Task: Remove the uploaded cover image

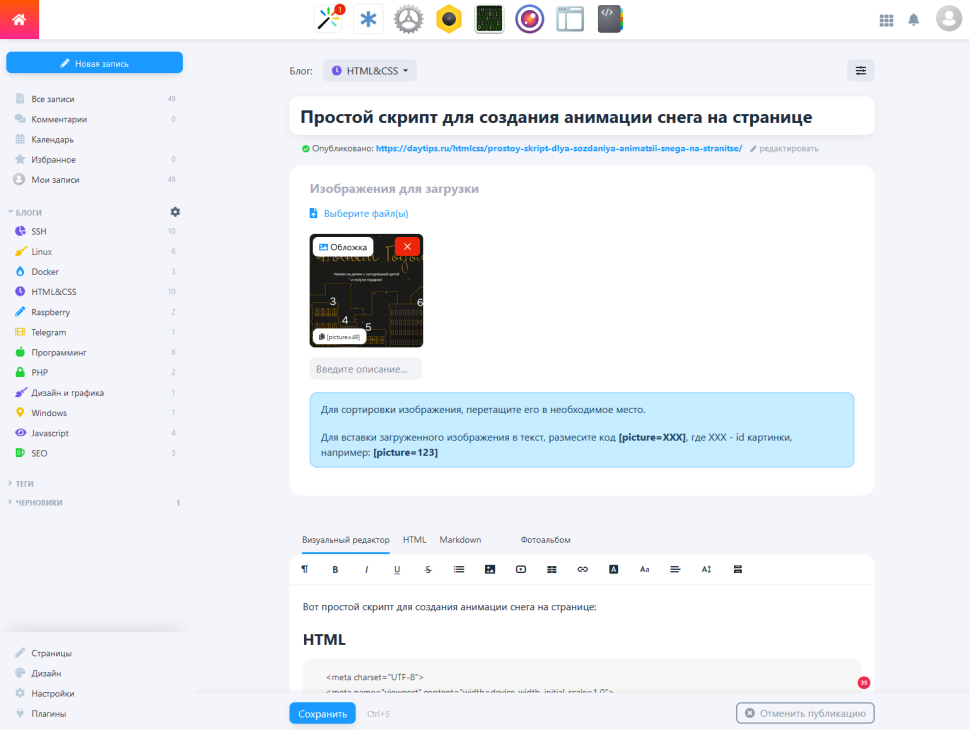Action: pos(407,246)
